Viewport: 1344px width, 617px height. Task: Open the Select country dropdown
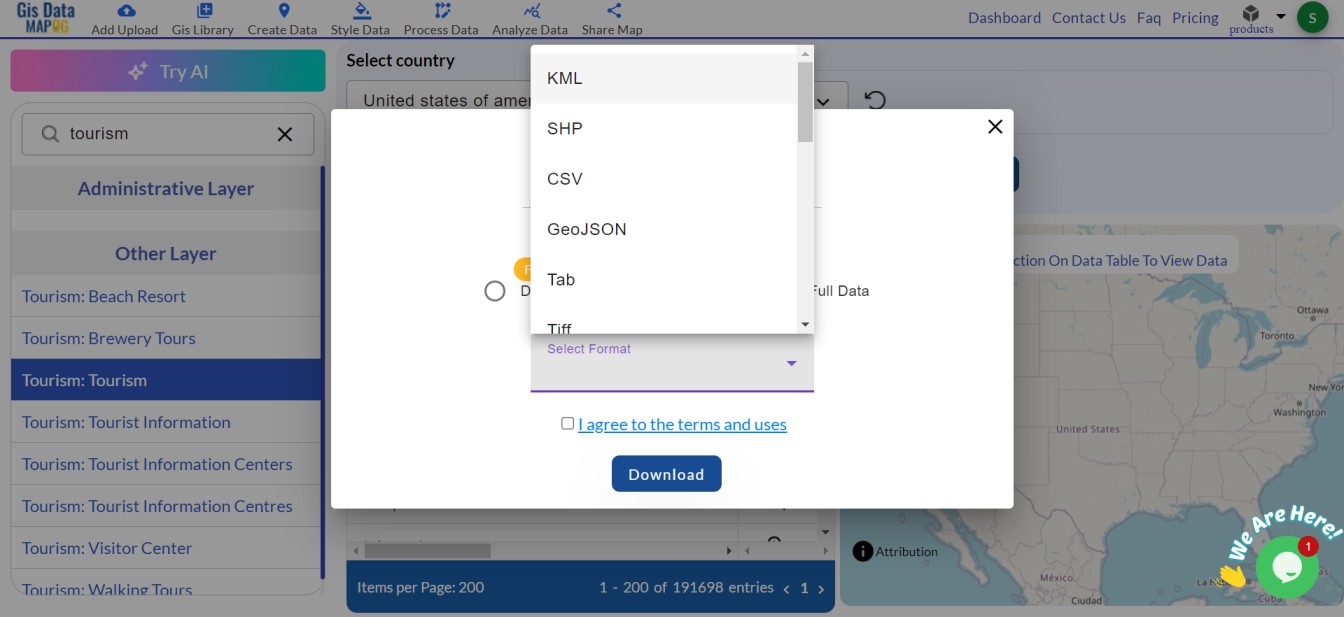click(x=597, y=100)
